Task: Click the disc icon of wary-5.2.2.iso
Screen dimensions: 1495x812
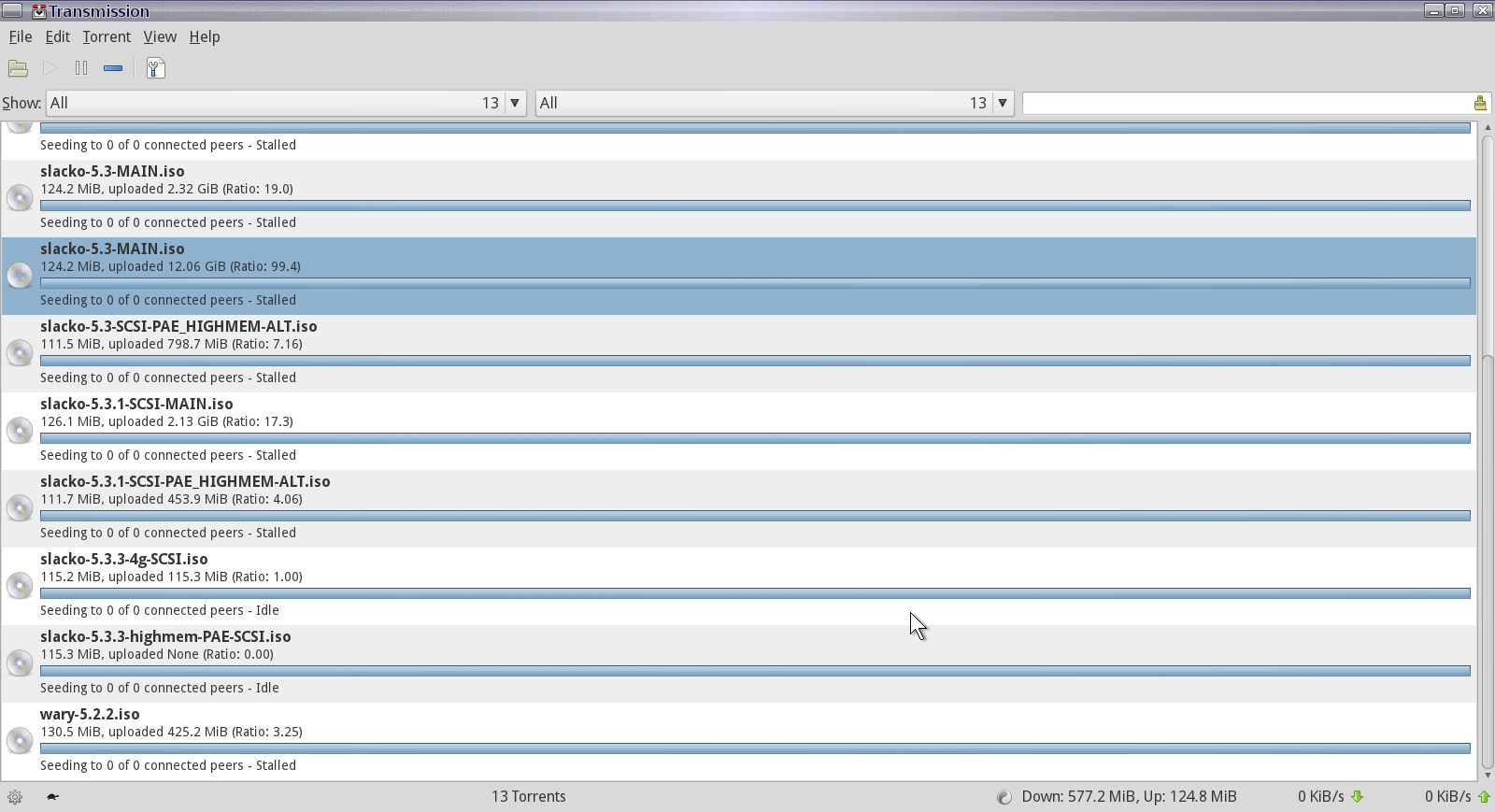Action: pyautogui.click(x=20, y=740)
